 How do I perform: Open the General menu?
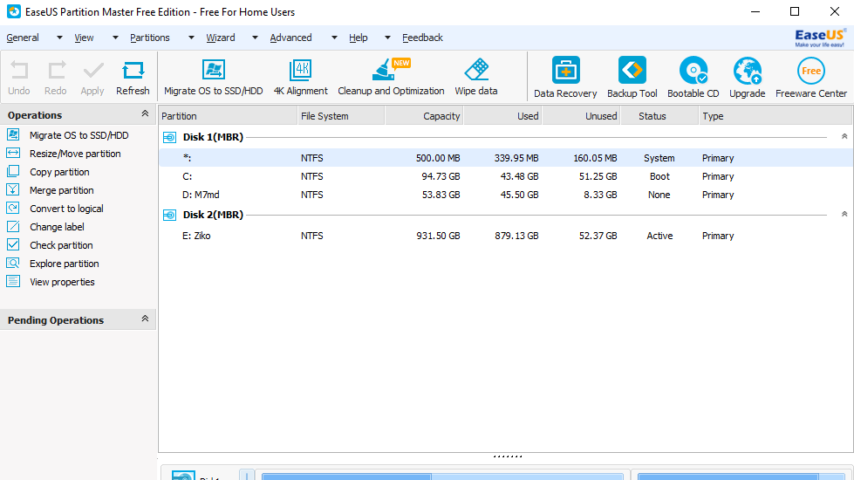tap(22, 38)
